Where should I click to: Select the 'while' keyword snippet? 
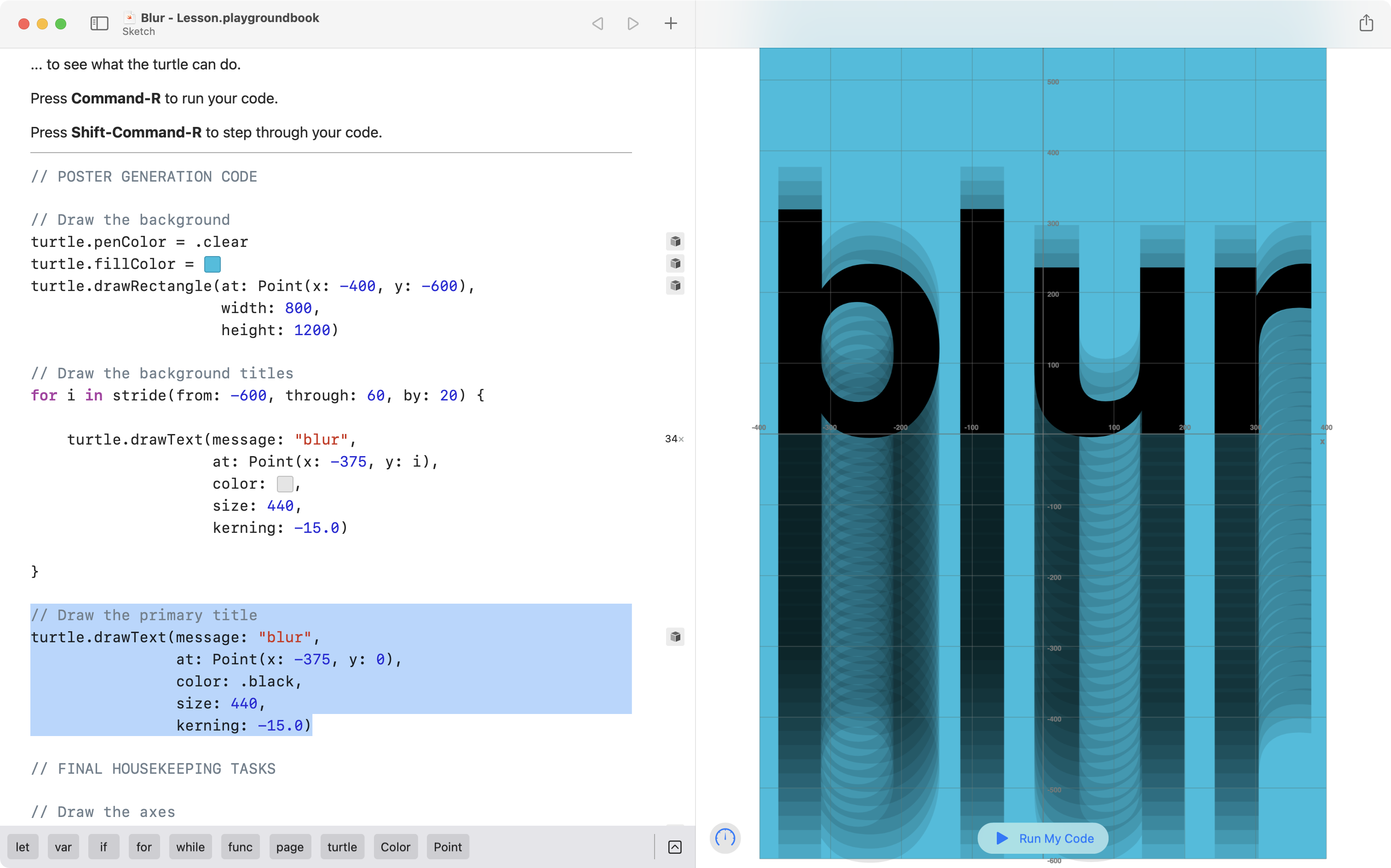[190, 846]
